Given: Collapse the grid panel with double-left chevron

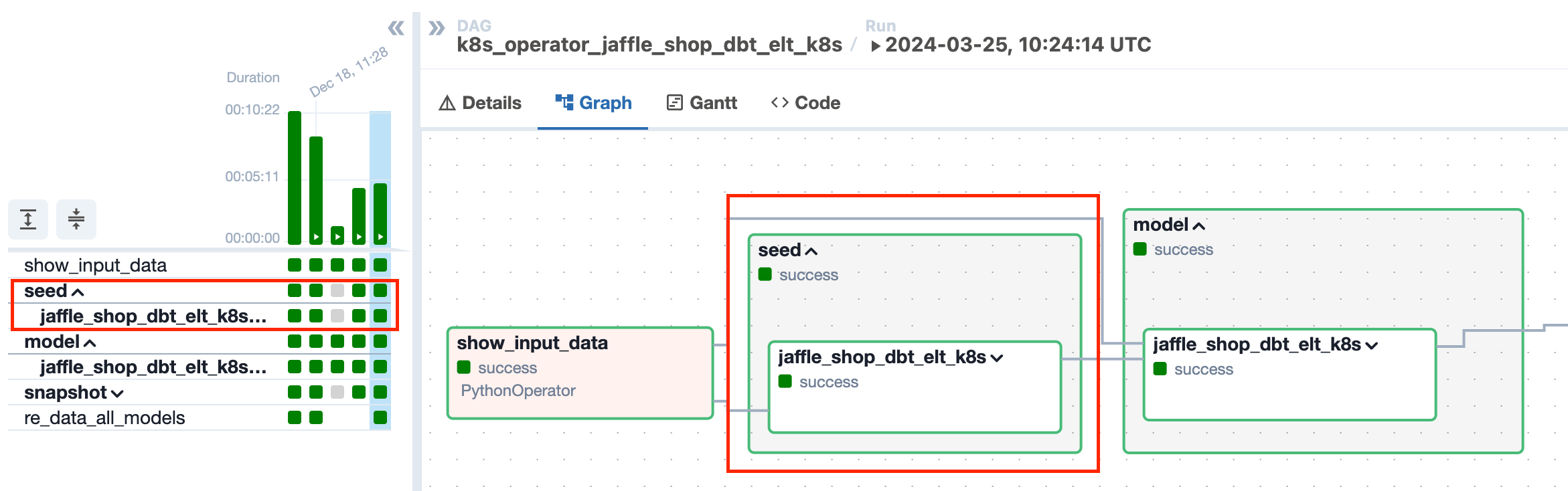Looking at the screenshot, I should (396, 28).
